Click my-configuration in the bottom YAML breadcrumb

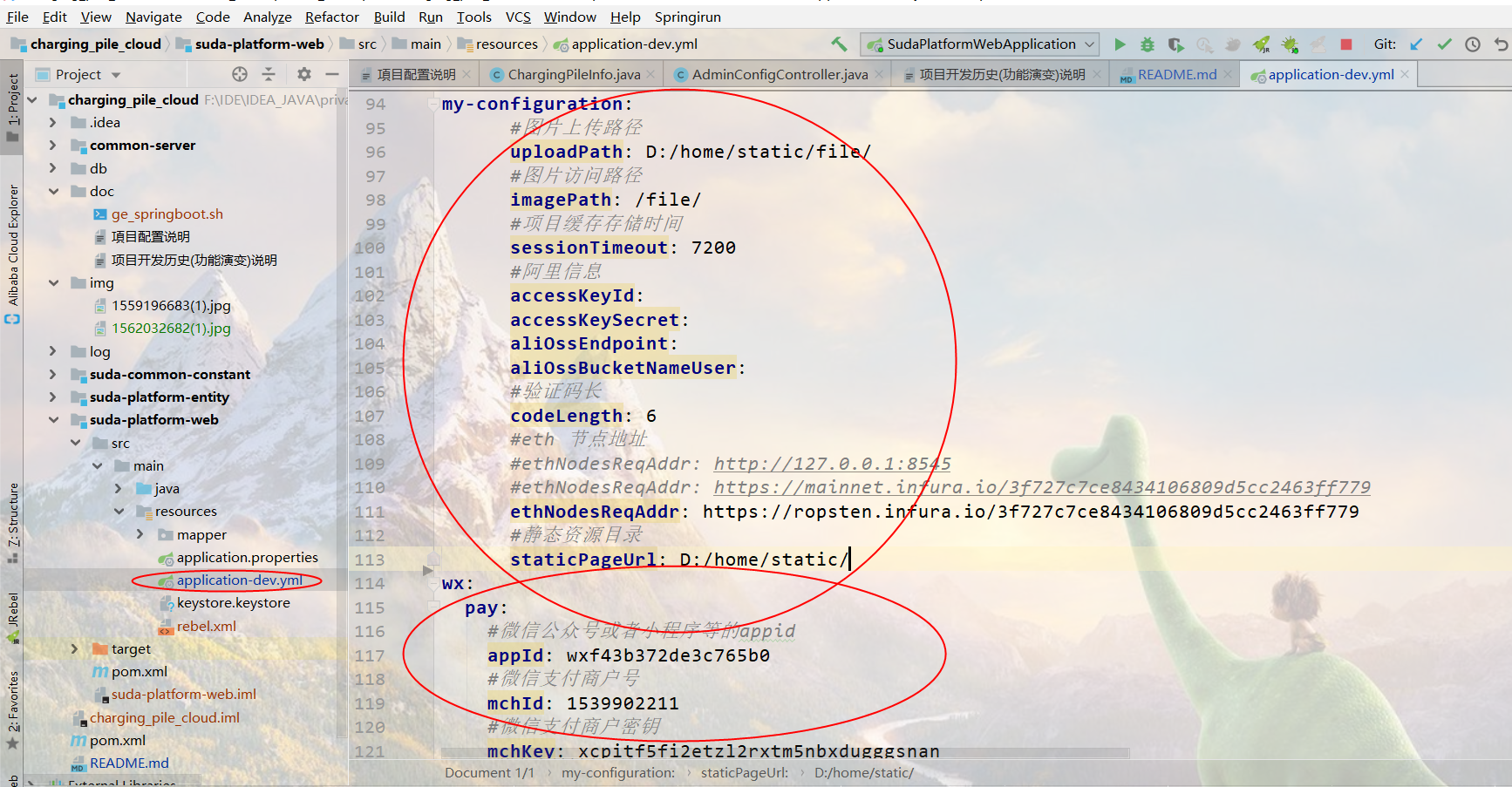617,772
